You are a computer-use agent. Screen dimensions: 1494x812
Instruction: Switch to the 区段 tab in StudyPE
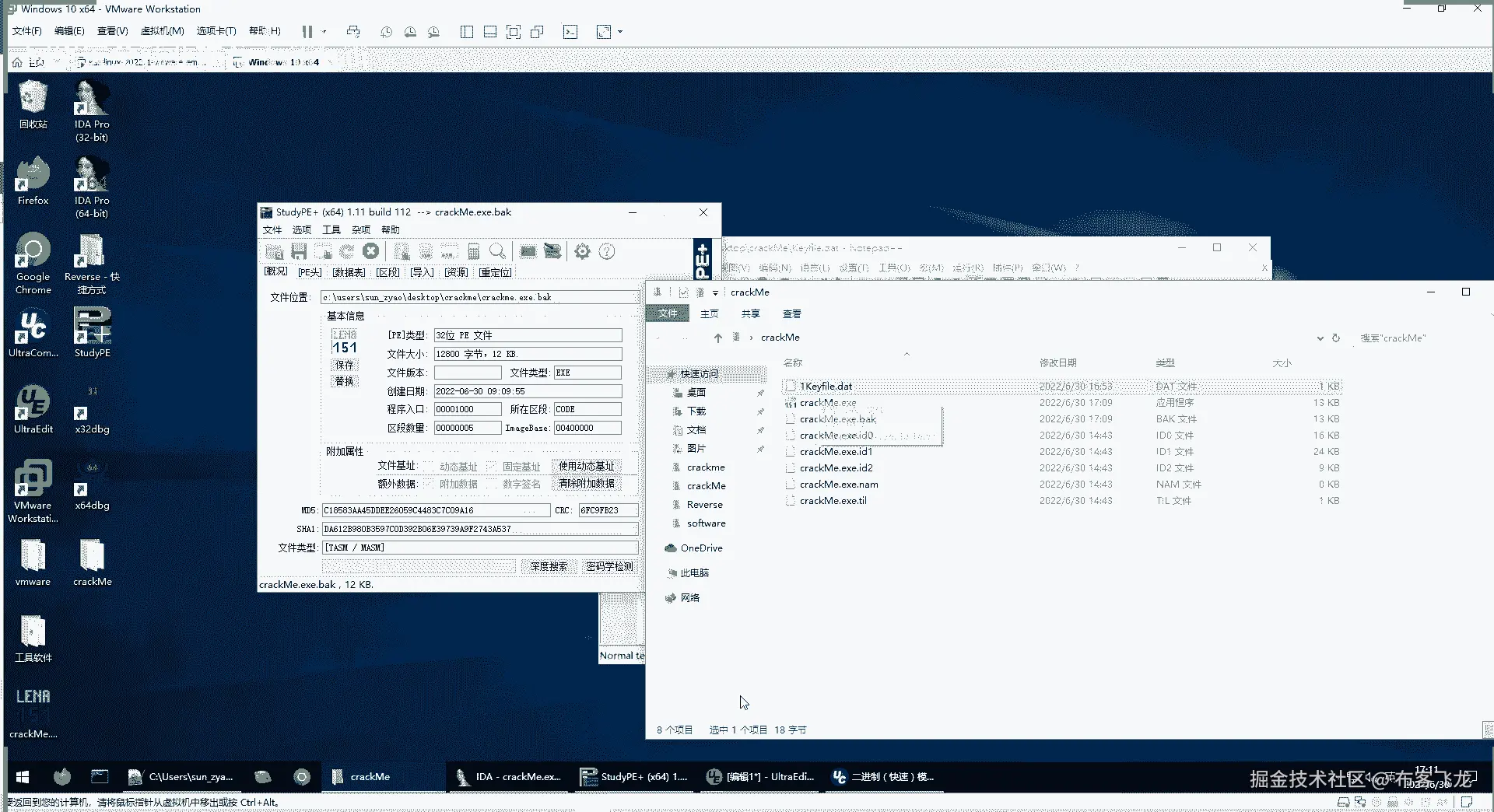click(x=388, y=272)
